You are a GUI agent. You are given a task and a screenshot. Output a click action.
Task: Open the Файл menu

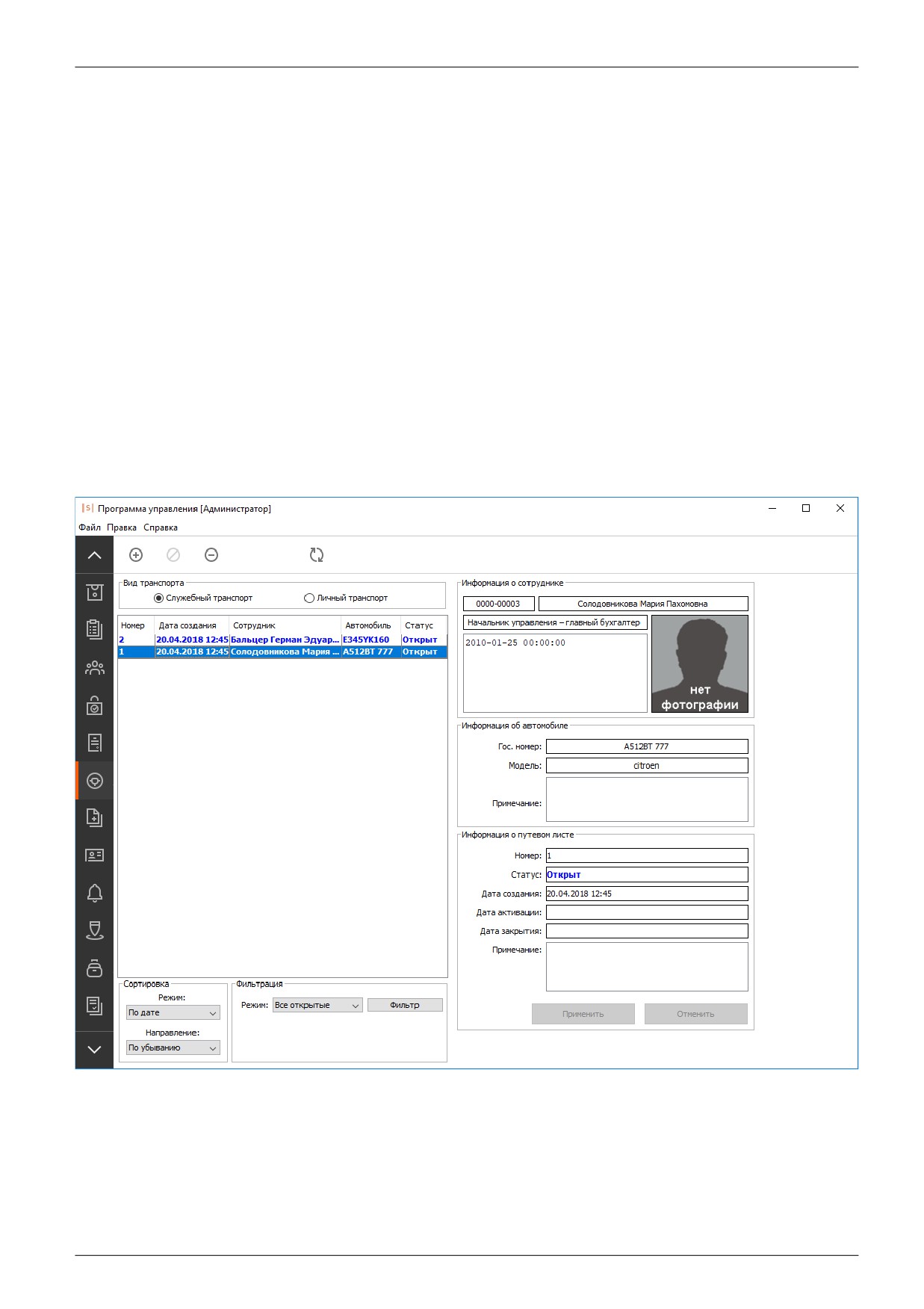click(x=90, y=527)
